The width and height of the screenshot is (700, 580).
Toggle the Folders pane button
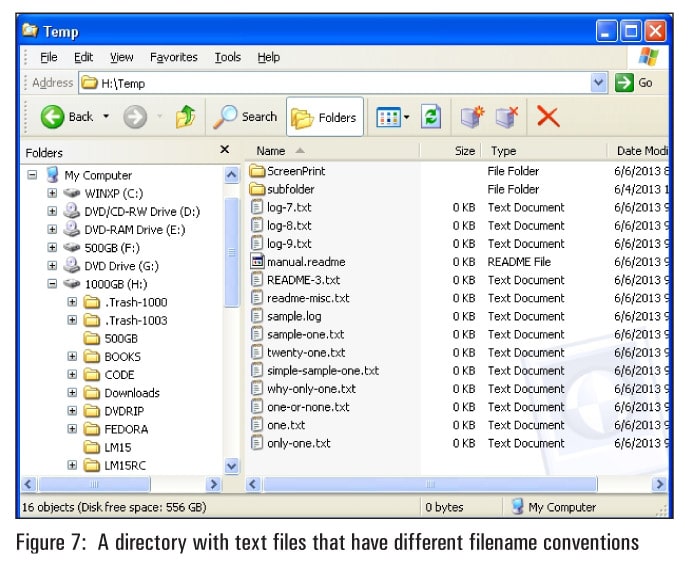point(324,117)
